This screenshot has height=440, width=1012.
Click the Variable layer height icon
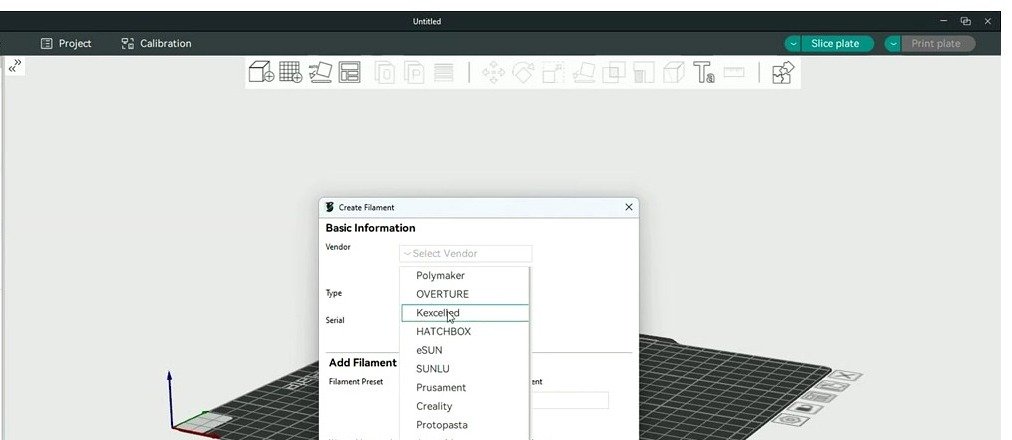point(443,72)
